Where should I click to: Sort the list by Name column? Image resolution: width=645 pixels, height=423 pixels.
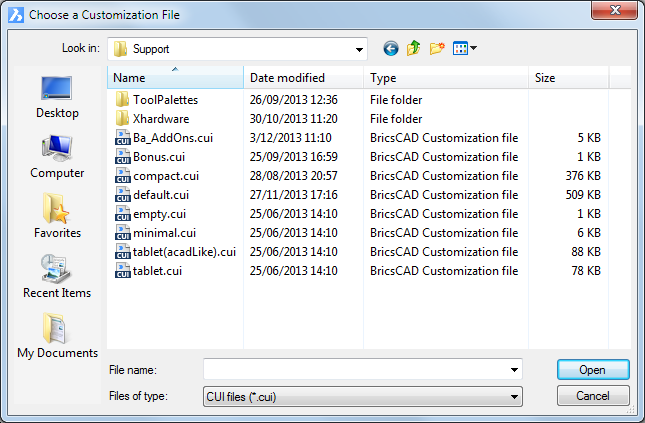coord(176,77)
